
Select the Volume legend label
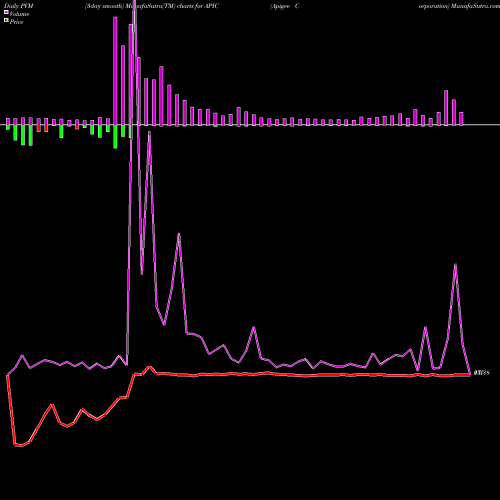pyautogui.click(x=19, y=14)
